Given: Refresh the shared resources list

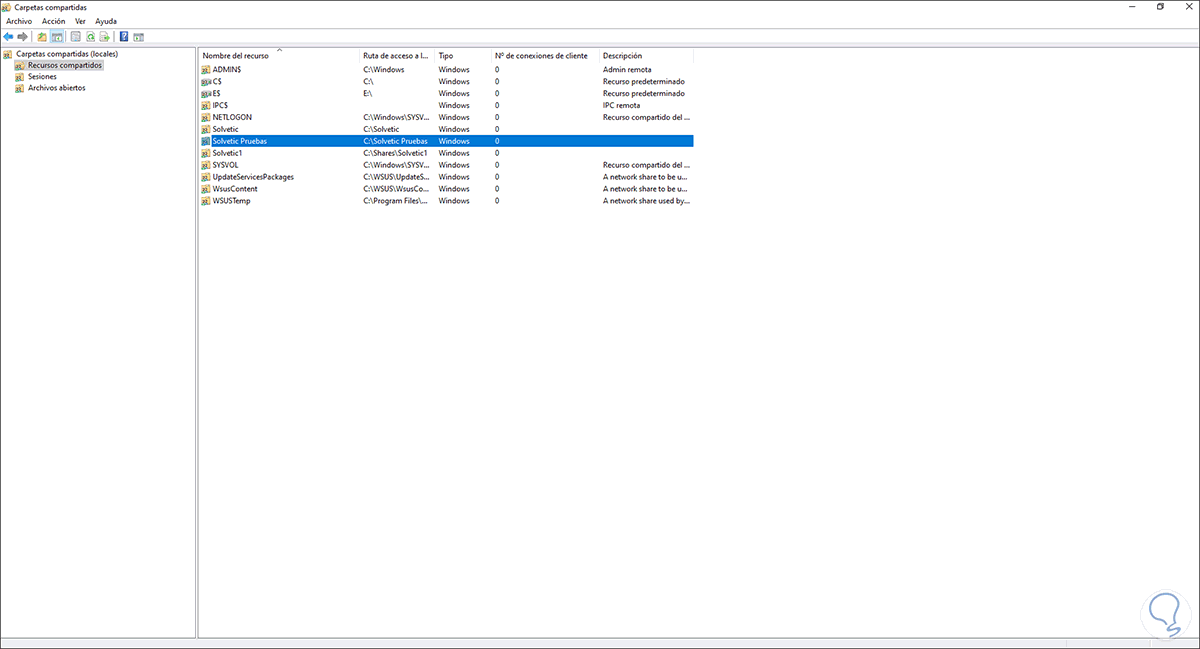Looking at the screenshot, I should tap(92, 36).
